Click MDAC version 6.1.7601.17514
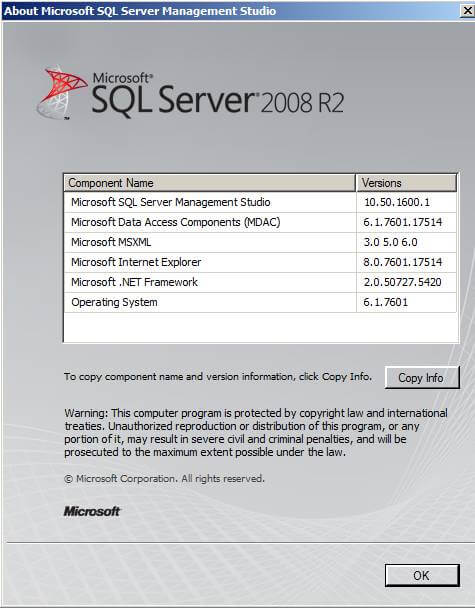Screen dimensions: 475x608 tap(402, 222)
